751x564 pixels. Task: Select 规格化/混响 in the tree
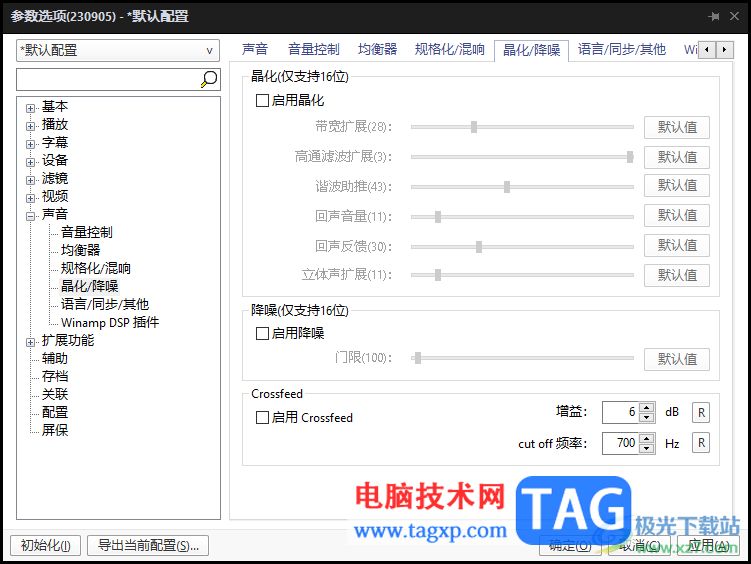pos(96,268)
